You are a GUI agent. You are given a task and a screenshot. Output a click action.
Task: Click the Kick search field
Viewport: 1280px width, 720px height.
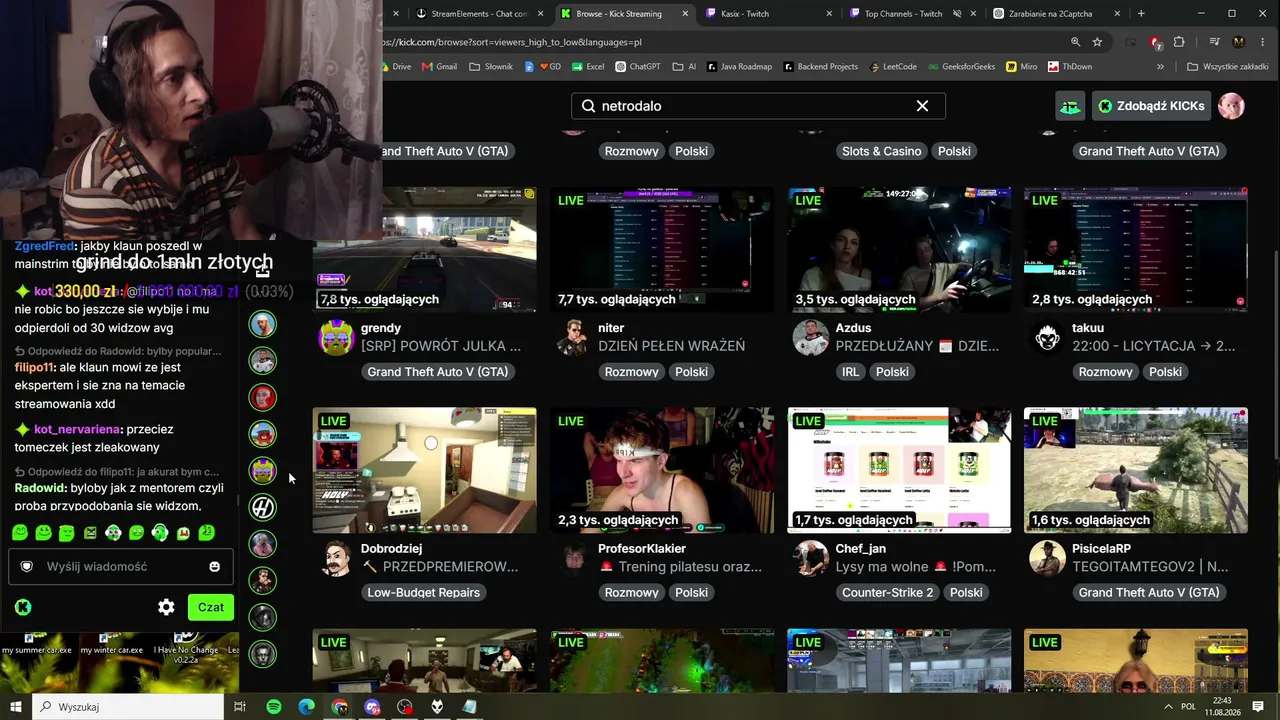point(758,106)
